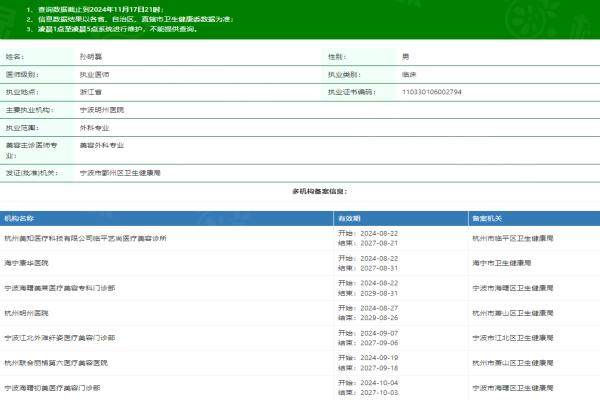This screenshot has width=600, height=400.
Task: Click end date 2027-09-18
Action: point(379,367)
